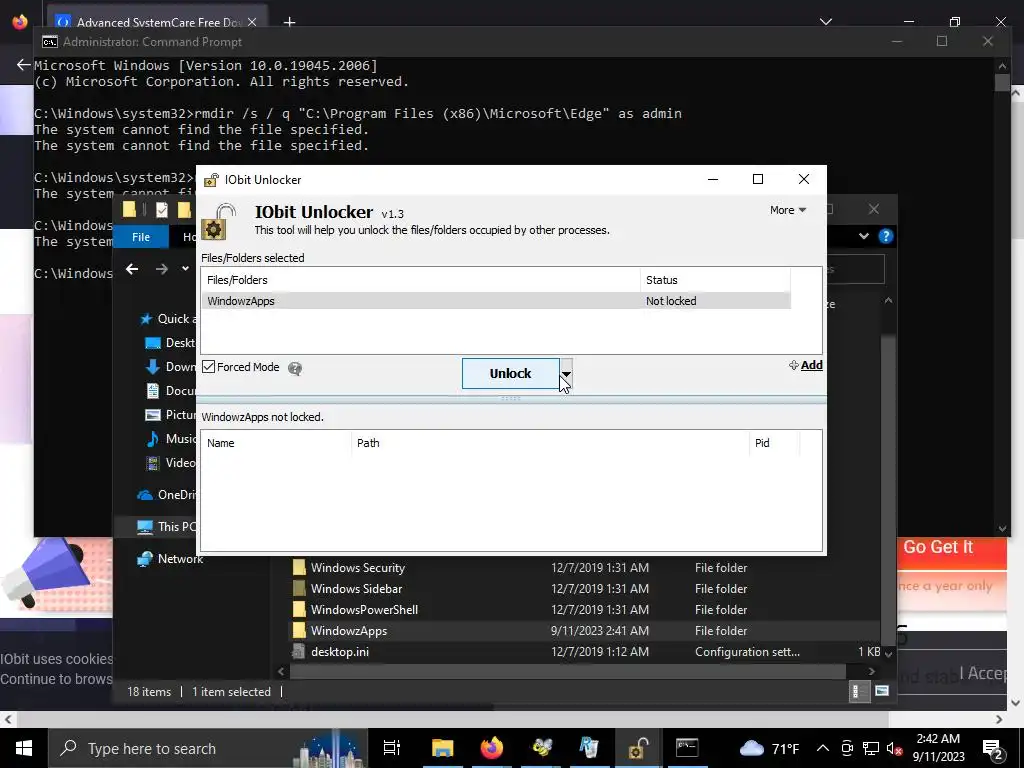1024x768 pixels.
Task: Select the WindowzApps row in Unlocker list
Action: pos(496,301)
